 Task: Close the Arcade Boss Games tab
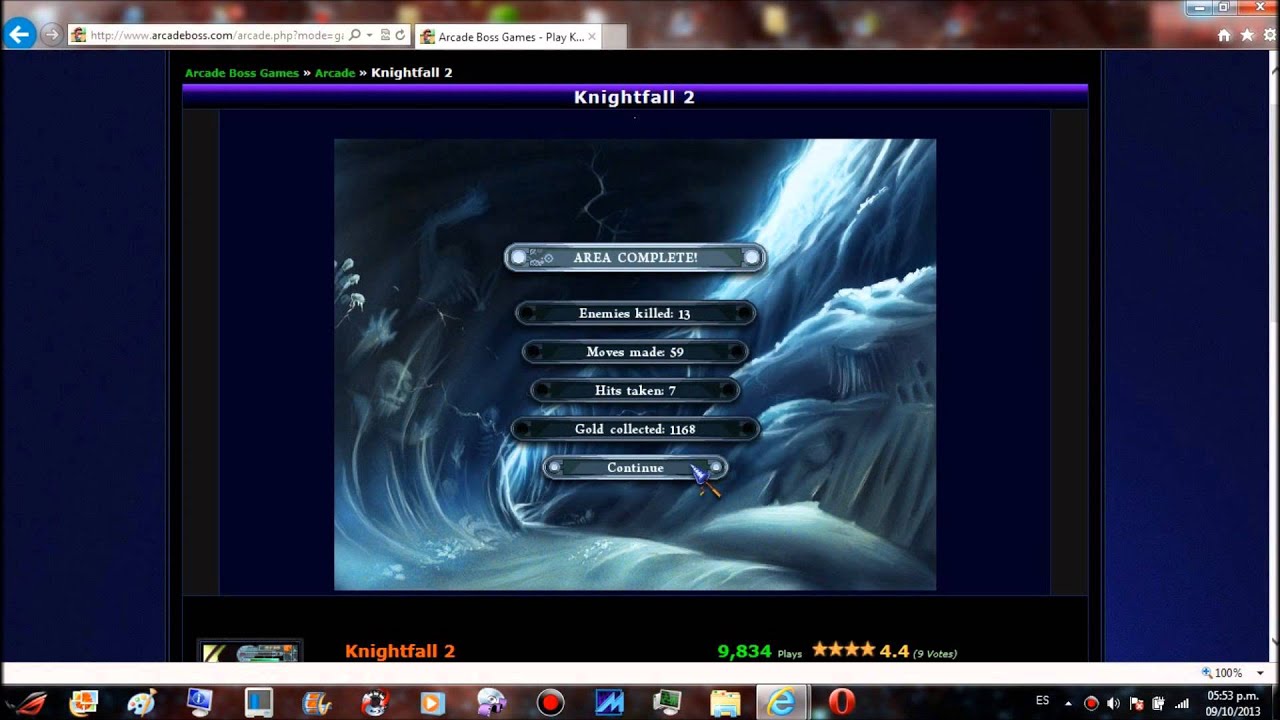pyautogui.click(x=592, y=37)
